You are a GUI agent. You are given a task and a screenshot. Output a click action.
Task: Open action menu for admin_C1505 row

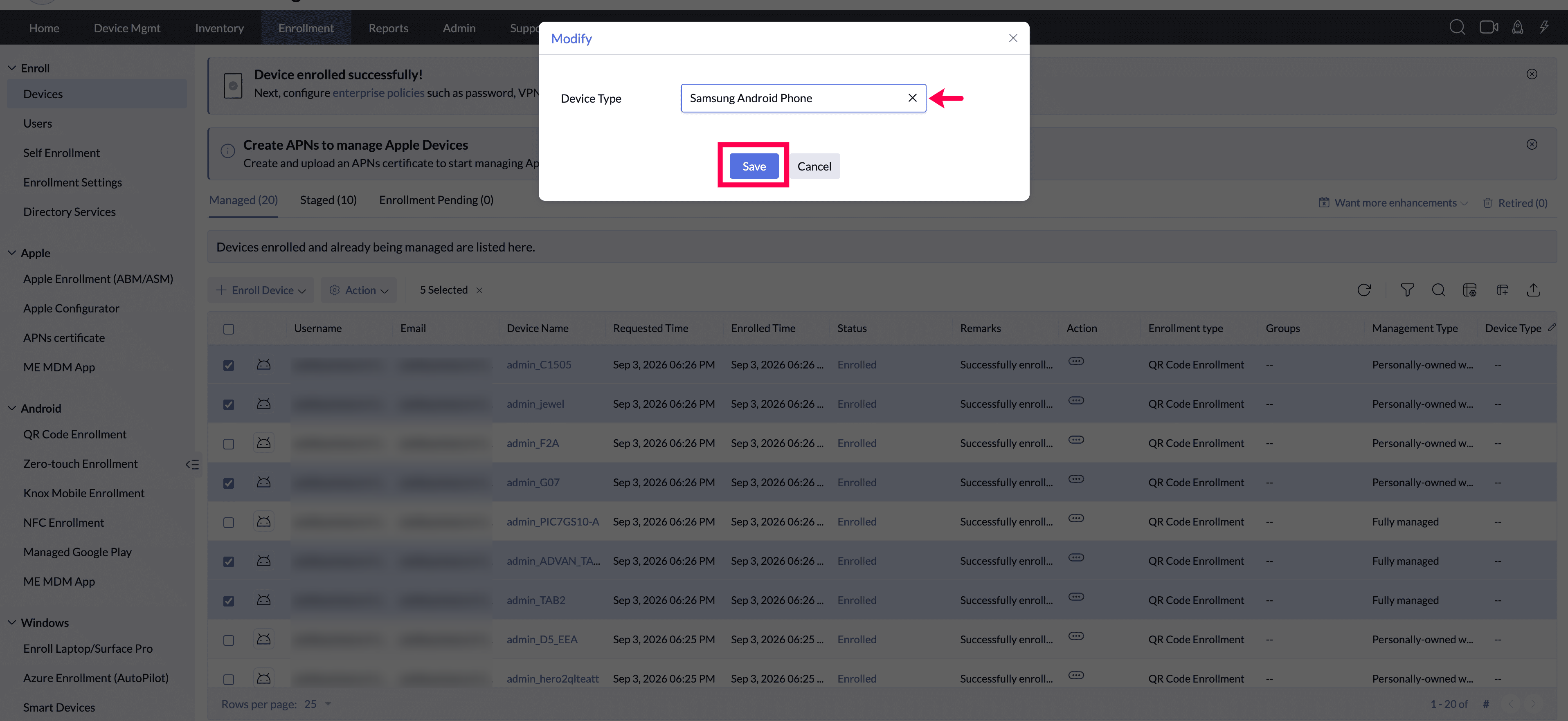point(1075,362)
